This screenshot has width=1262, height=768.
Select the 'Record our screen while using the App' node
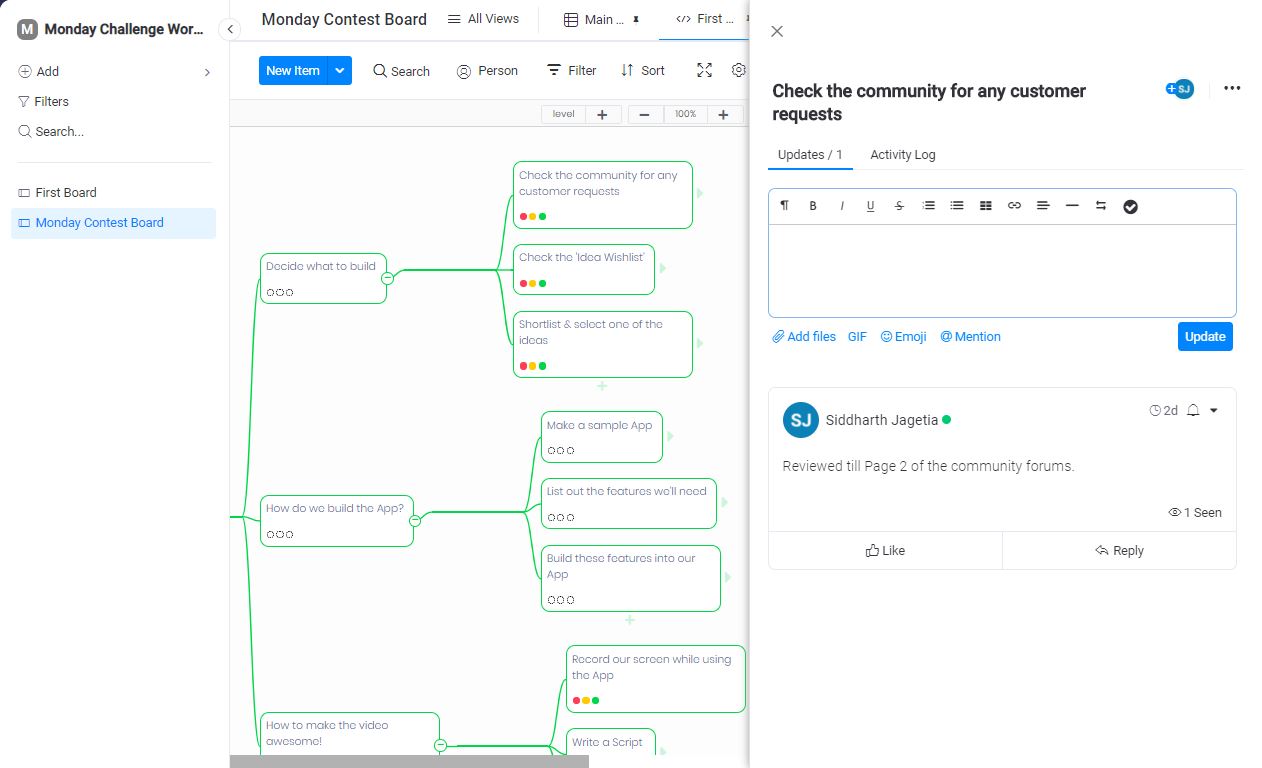pos(655,679)
